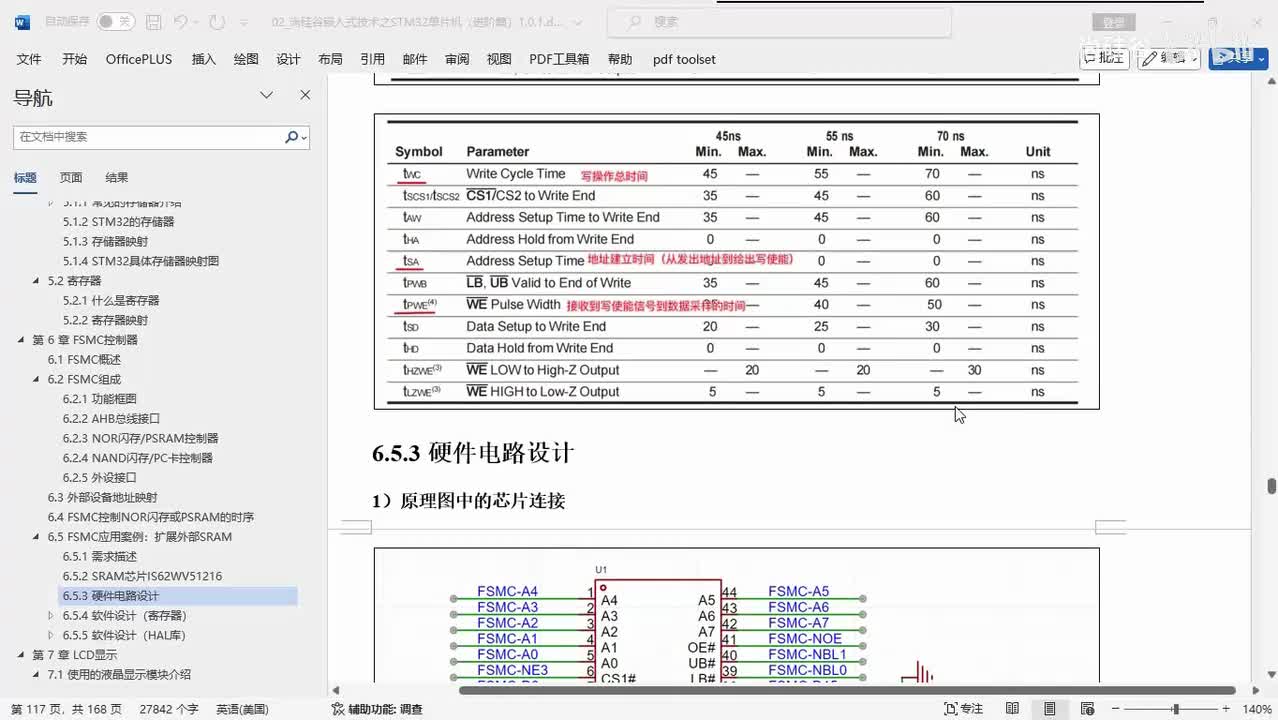
Task: Go to 6.3 外部设备地址映射 heading
Action: [x=102, y=497]
